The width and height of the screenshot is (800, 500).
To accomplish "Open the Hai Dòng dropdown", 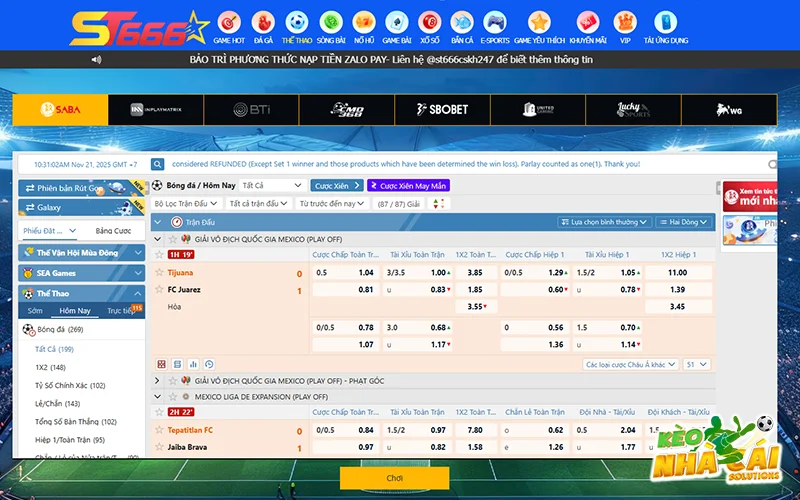I will (684, 222).
